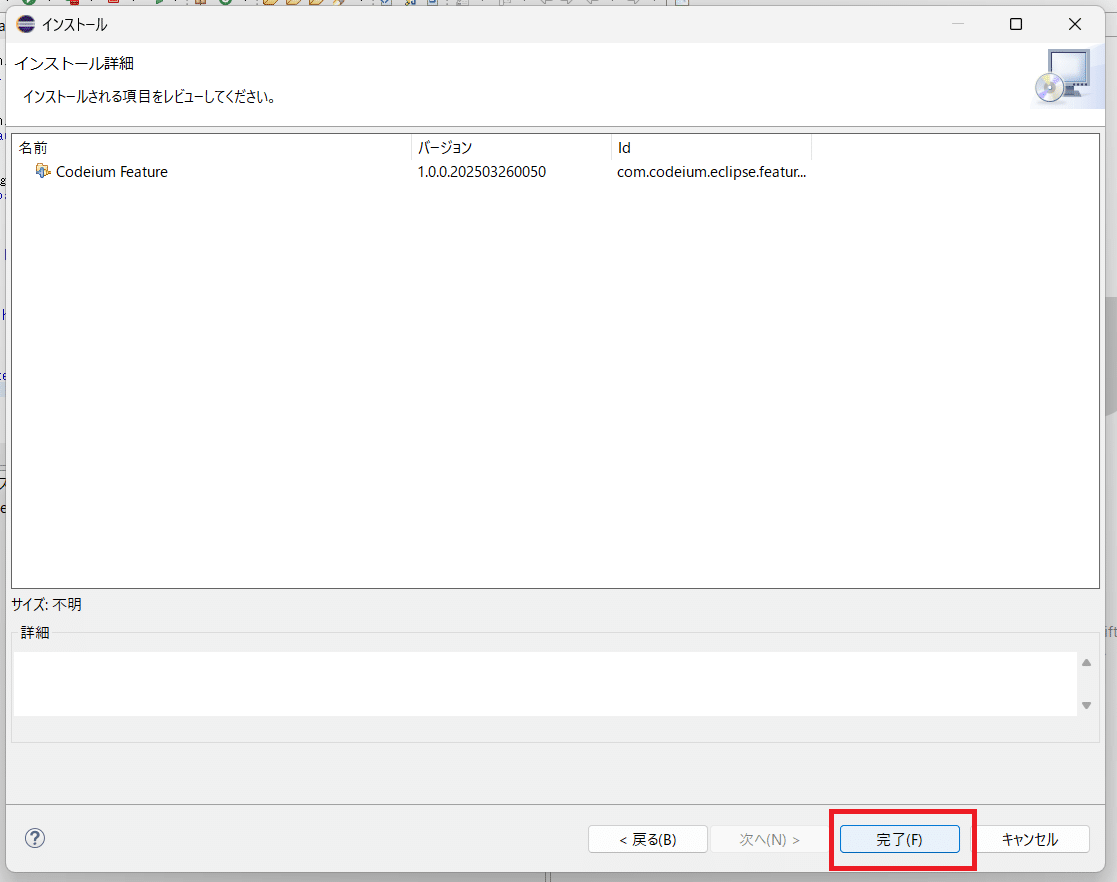Click the Codeium Feature plug-in icon

click(x=43, y=171)
